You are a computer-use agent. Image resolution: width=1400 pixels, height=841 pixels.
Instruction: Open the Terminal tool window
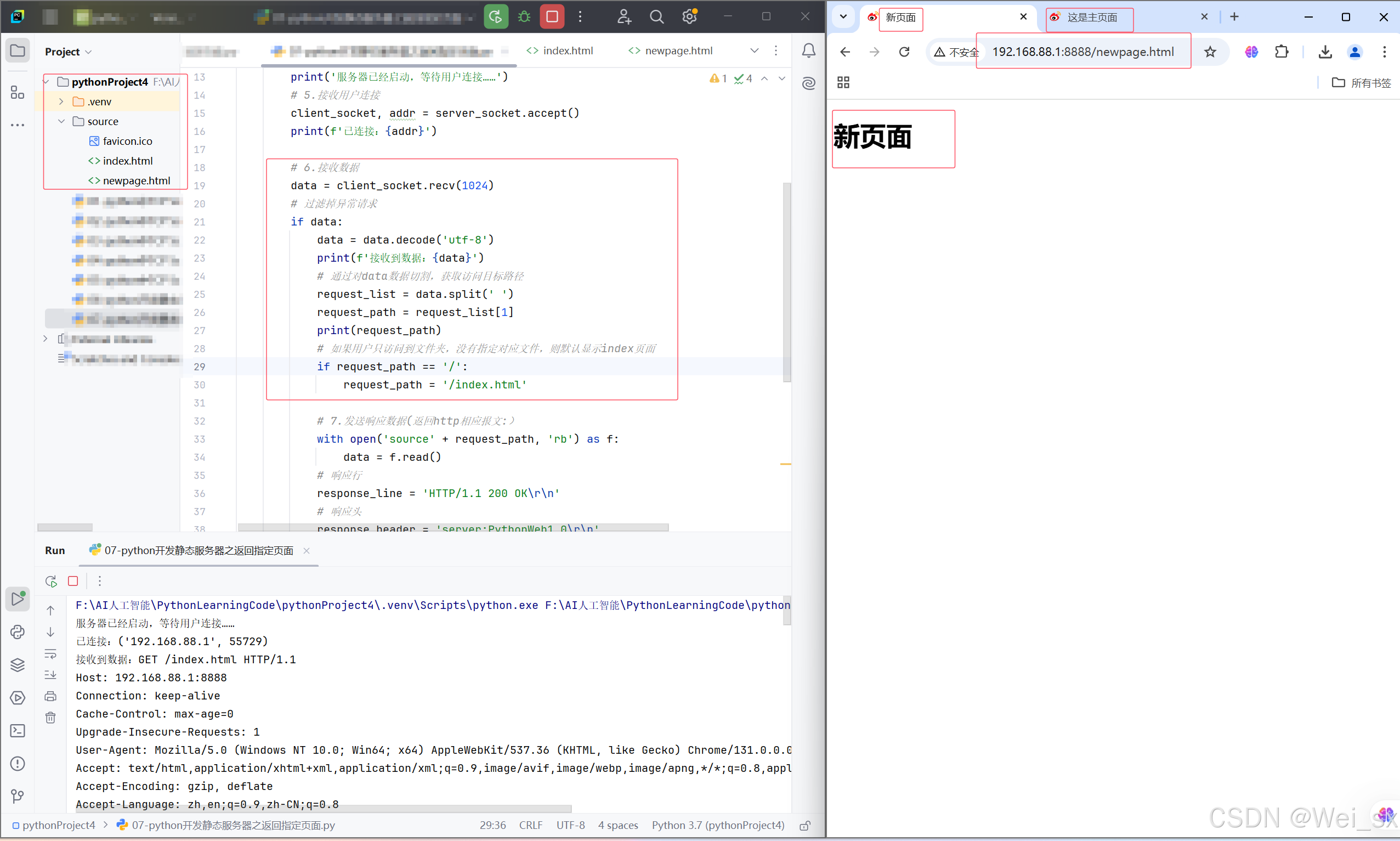(18, 731)
